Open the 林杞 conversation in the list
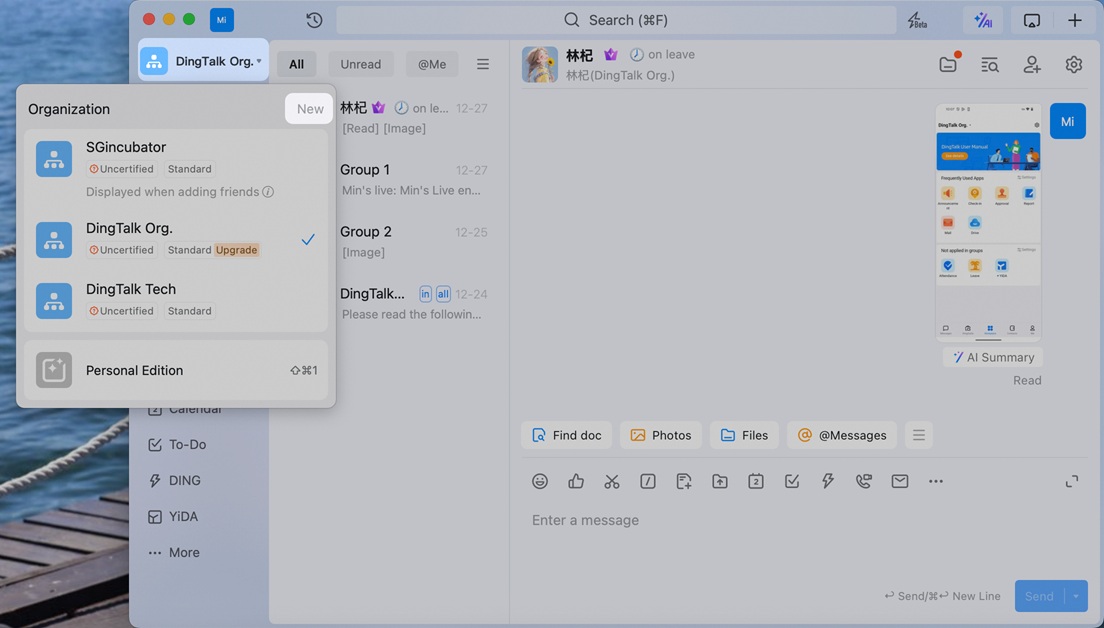The height and width of the screenshot is (628, 1104). (x=413, y=118)
